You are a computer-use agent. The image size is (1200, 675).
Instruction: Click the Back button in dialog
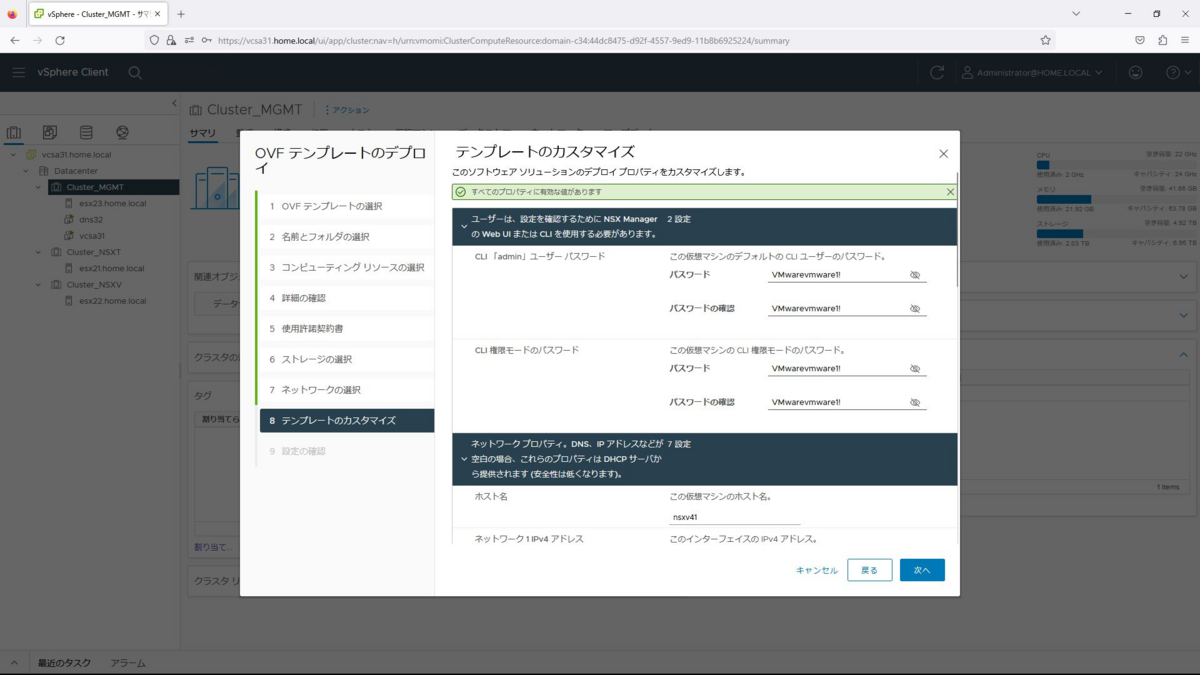[x=869, y=570]
